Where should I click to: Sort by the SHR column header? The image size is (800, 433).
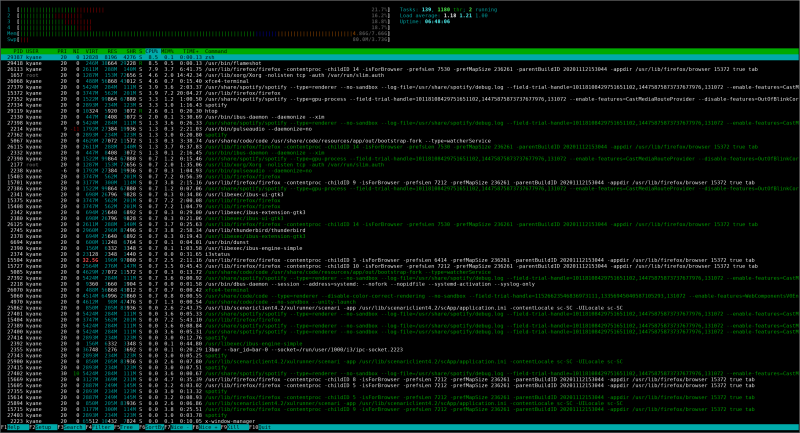[x=131, y=52]
